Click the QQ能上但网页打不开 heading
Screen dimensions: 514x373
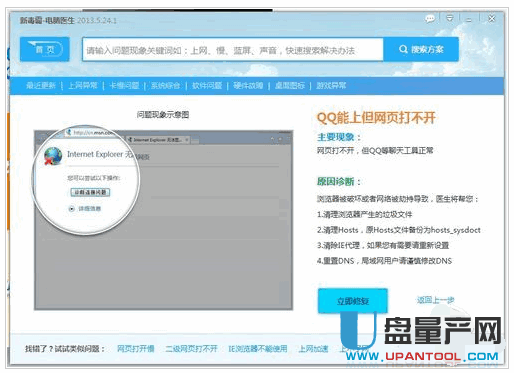pos(376,118)
